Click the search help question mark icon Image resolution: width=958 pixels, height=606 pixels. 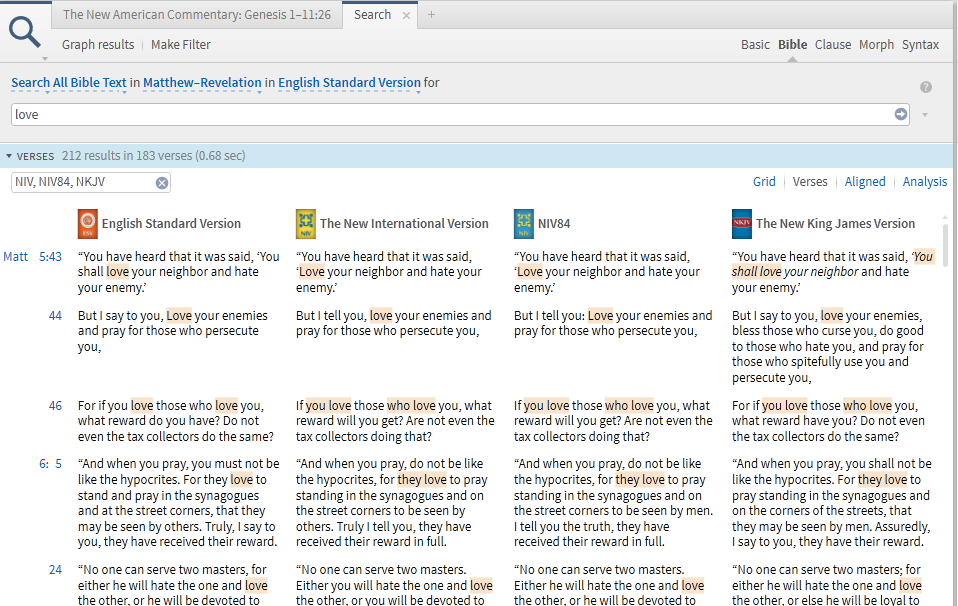coord(926,87)
